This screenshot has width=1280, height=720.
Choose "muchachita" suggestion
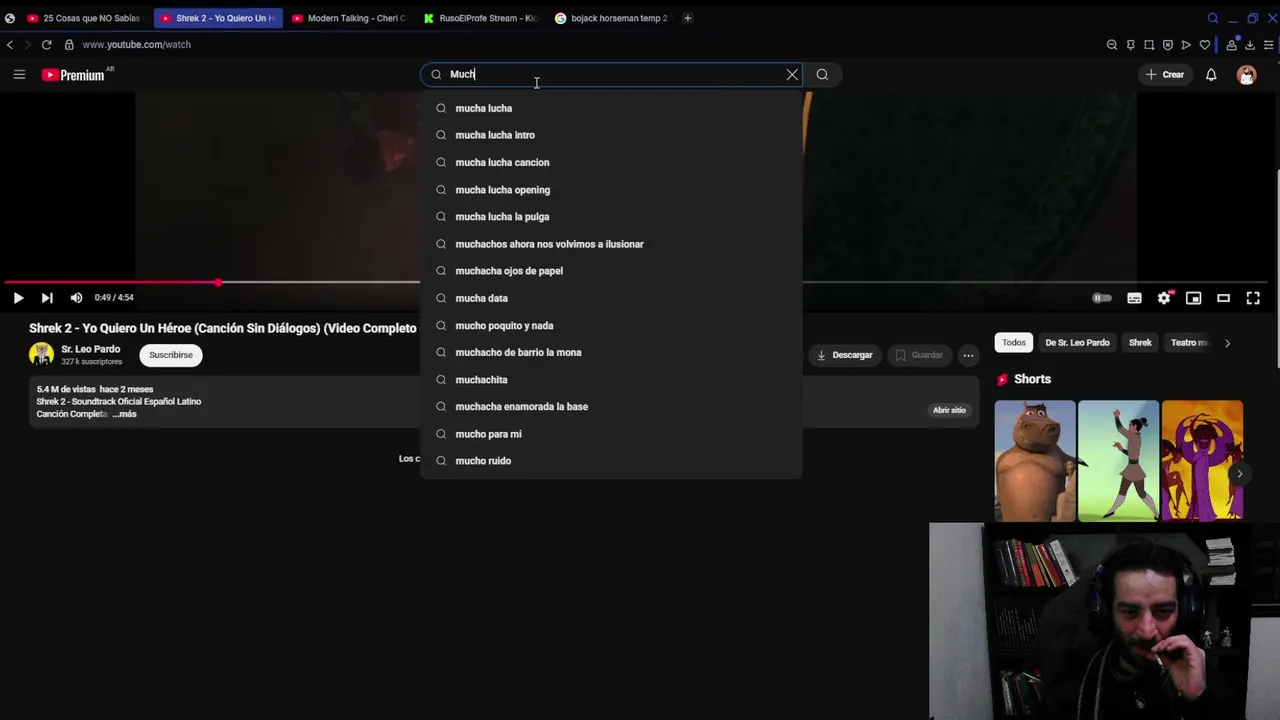611,380
